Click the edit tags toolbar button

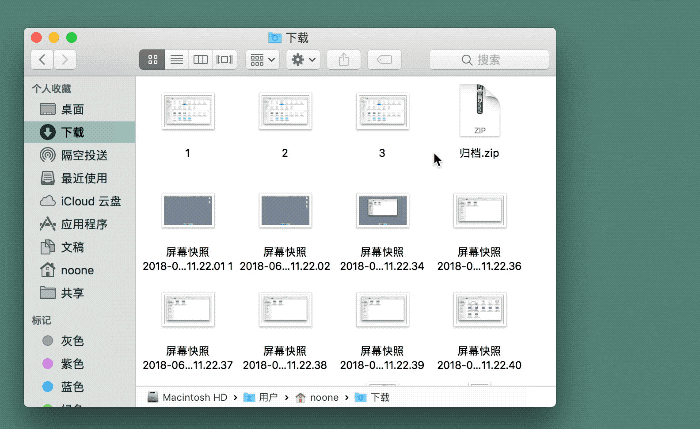[385, 60]
